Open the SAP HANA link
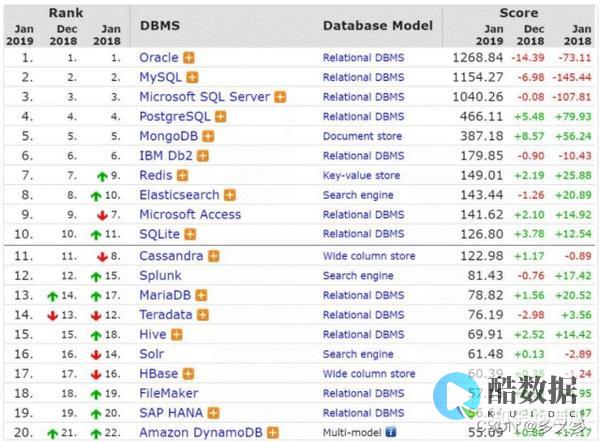600x442 pixels. [x=171, y=413]
